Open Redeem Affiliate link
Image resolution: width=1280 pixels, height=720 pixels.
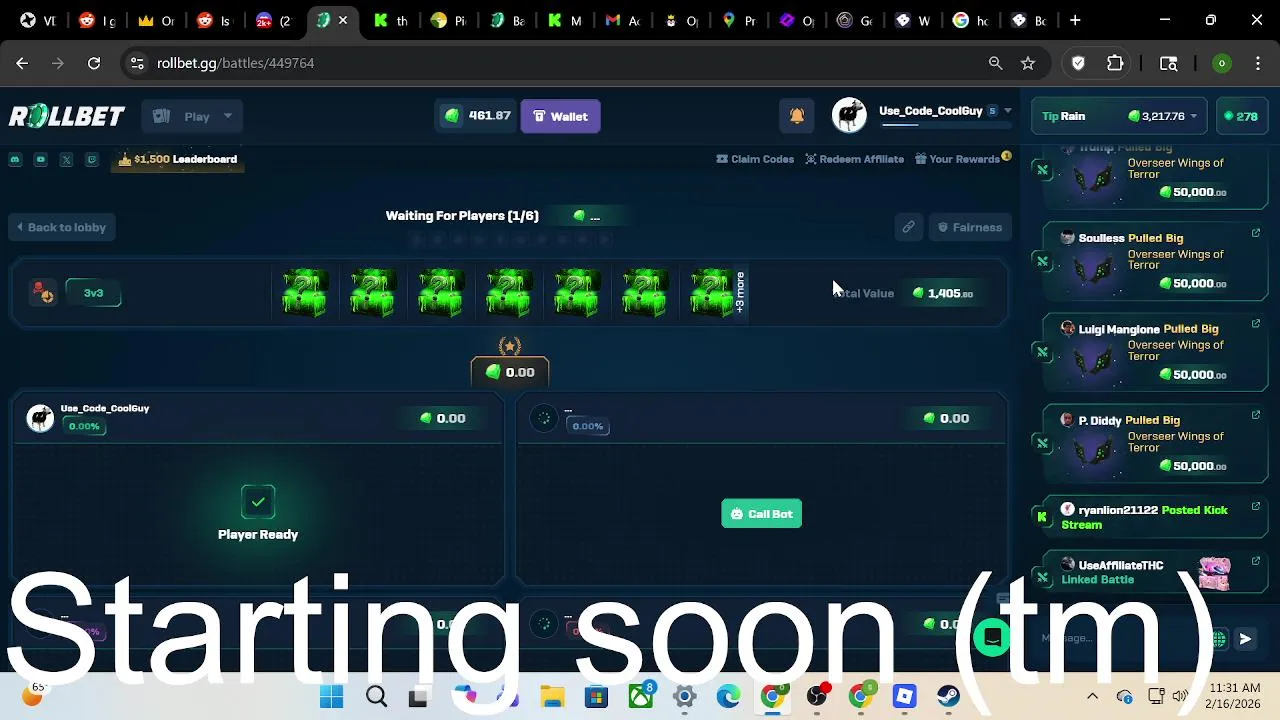(855, 159)
